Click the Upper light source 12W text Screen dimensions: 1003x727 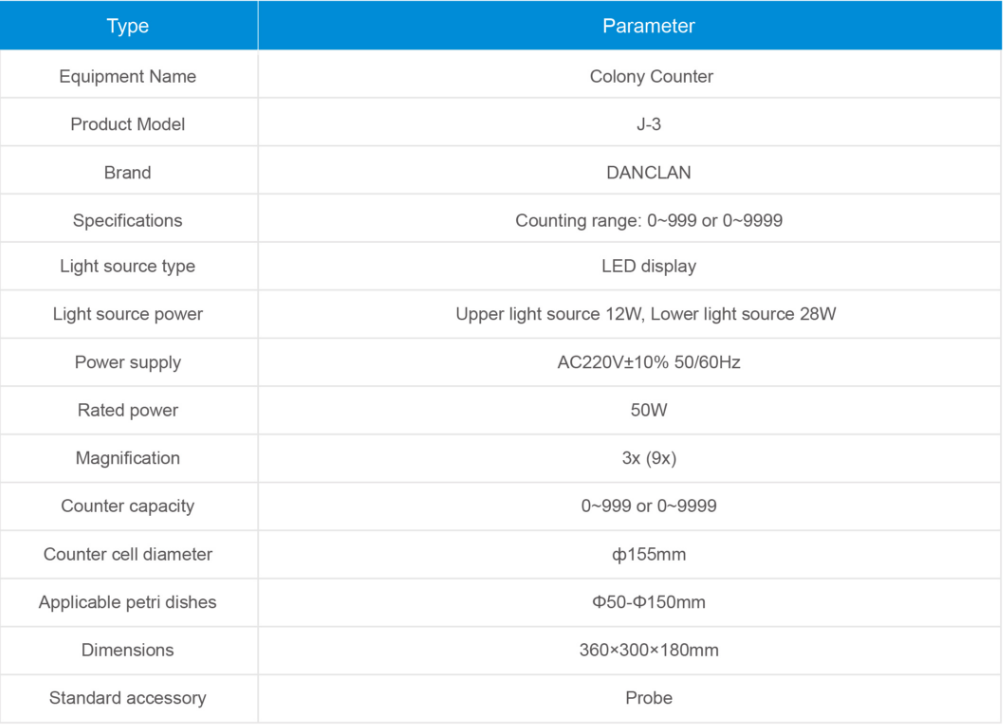pyautogui.click(x=548, y=314)
